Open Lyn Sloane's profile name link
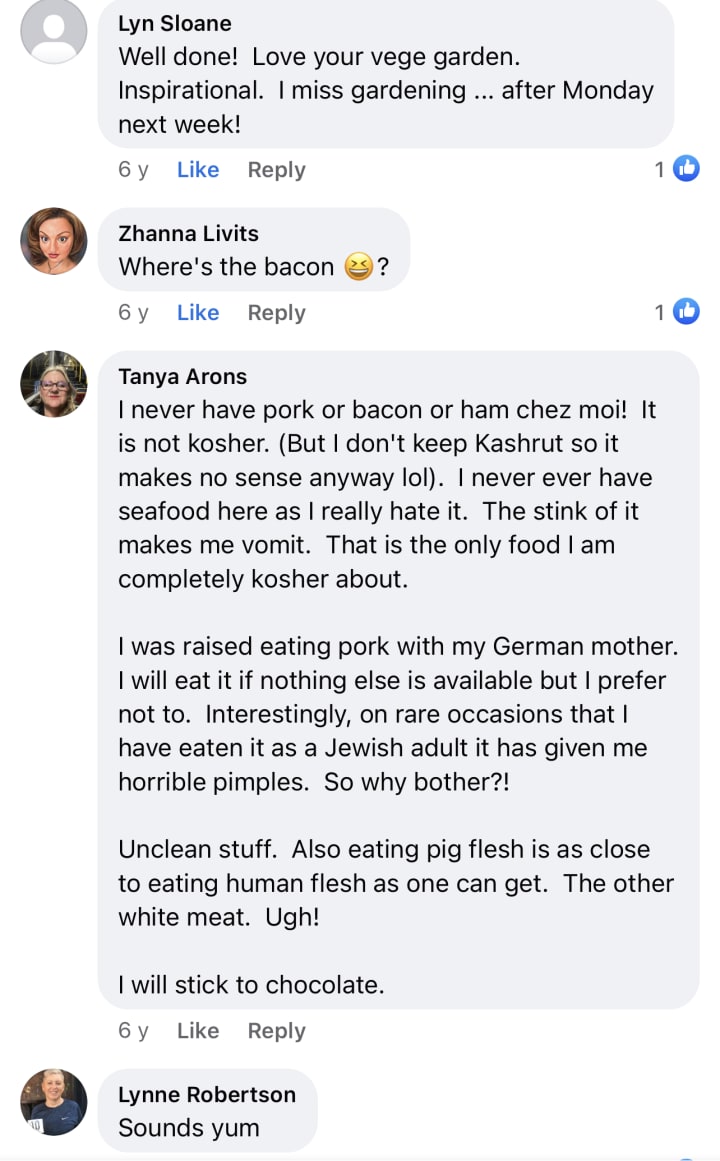Screen dimensions: 720x1161 click(x=175, y=23)
